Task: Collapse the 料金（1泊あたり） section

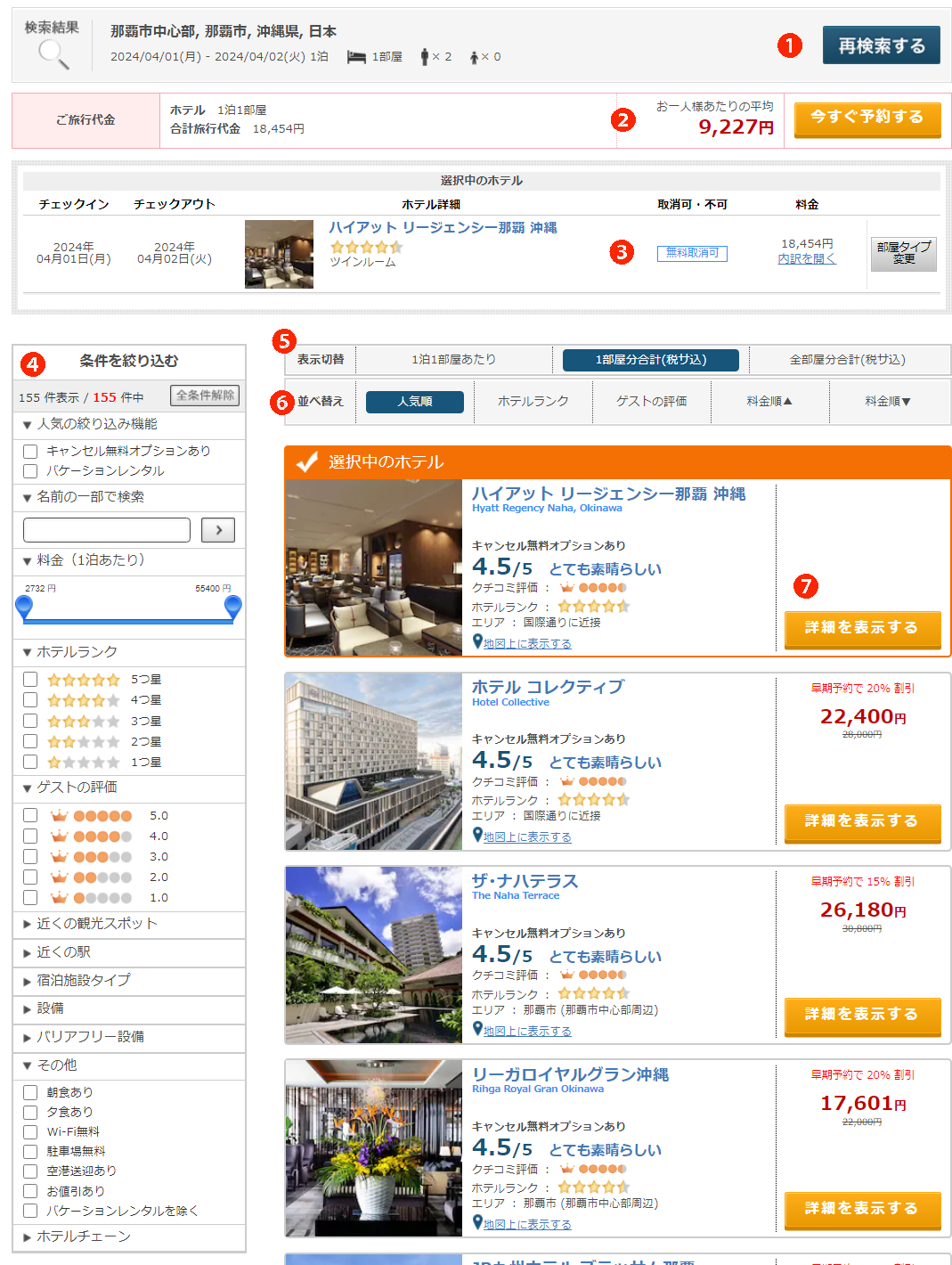Action: tap(129, 560)
